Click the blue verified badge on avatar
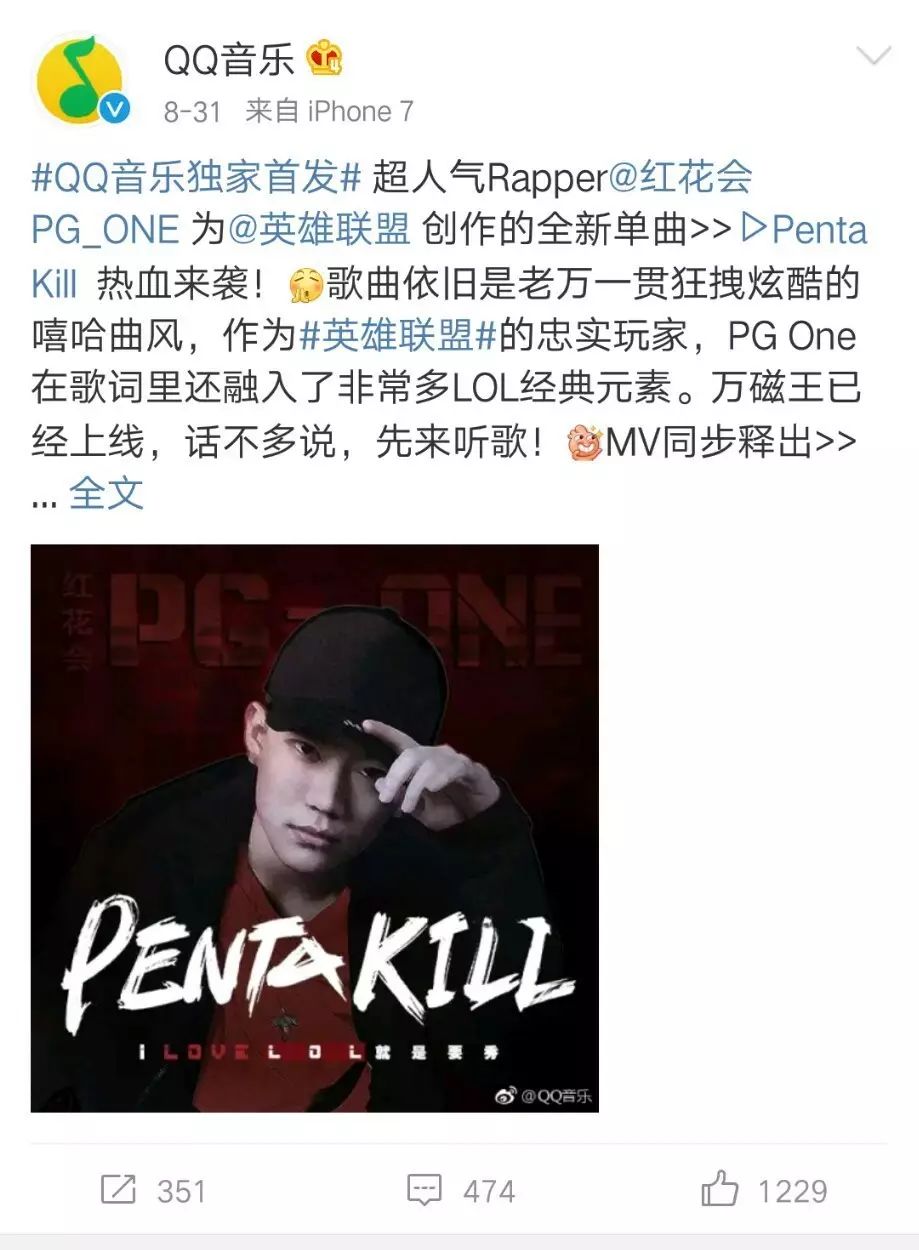Viewport: 919px width, 1250px height. point(116,109)
